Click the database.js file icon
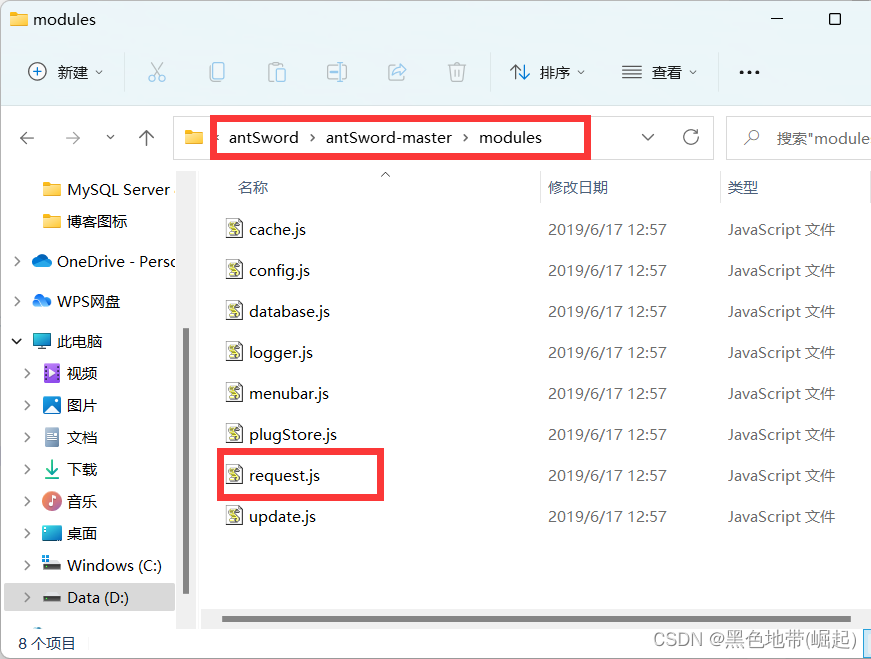 [x=234, y=311]
